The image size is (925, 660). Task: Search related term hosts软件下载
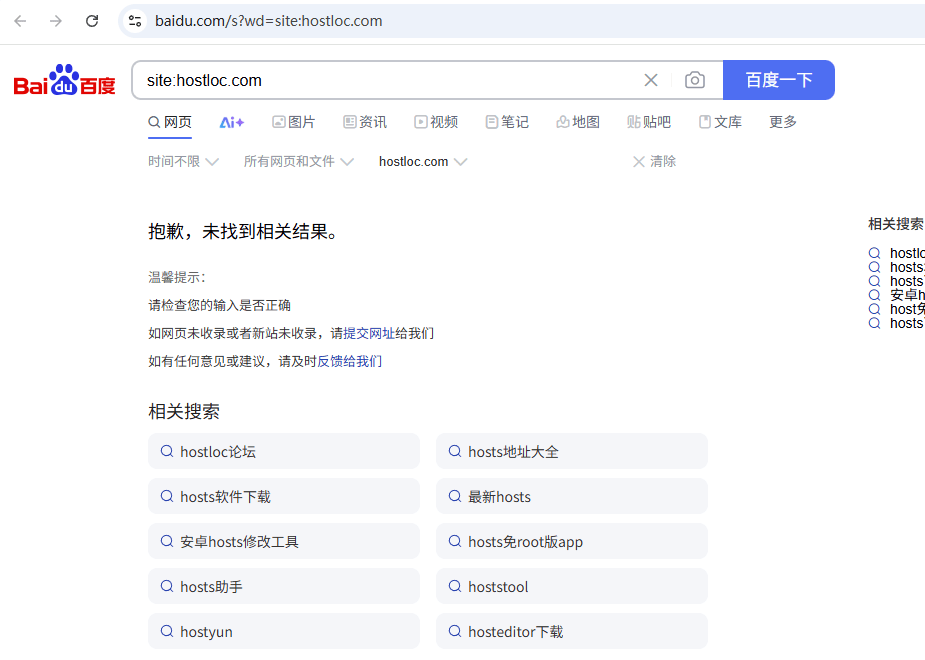[x=284, y=497]
